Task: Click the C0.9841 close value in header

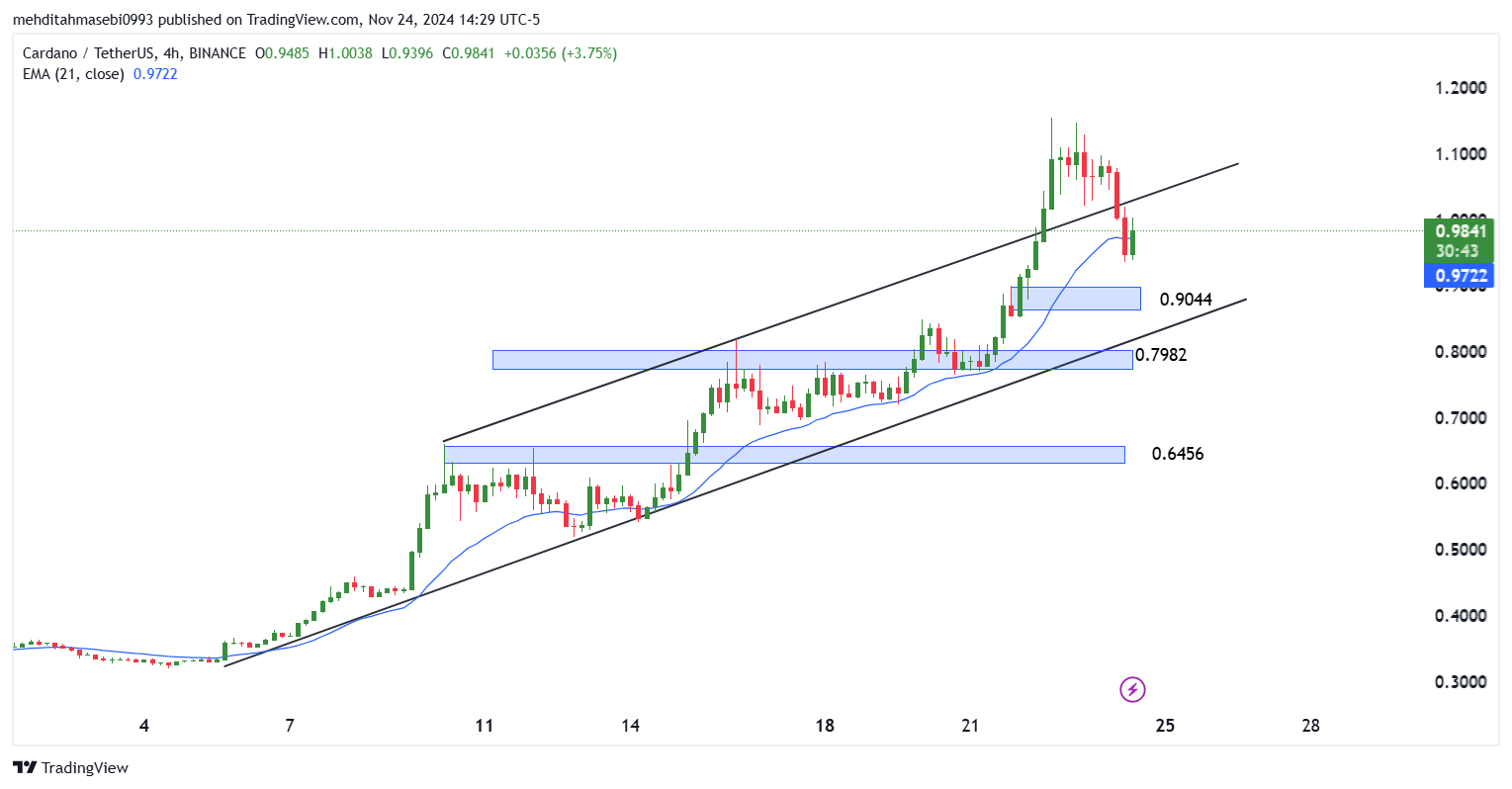Action: 468,53
